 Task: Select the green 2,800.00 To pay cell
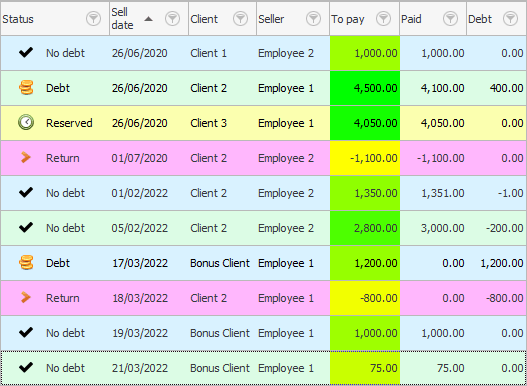pos(365,228)
